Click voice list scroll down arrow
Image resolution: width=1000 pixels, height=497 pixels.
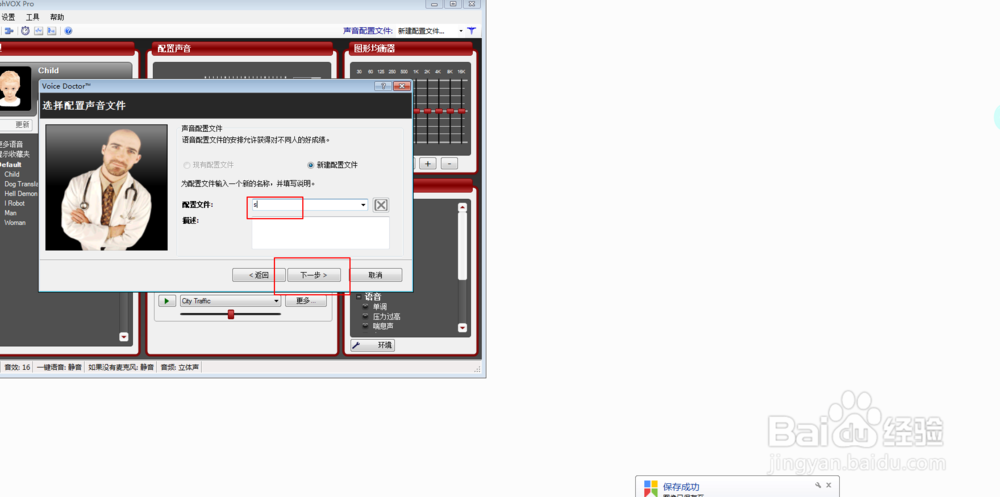point(124,337)
